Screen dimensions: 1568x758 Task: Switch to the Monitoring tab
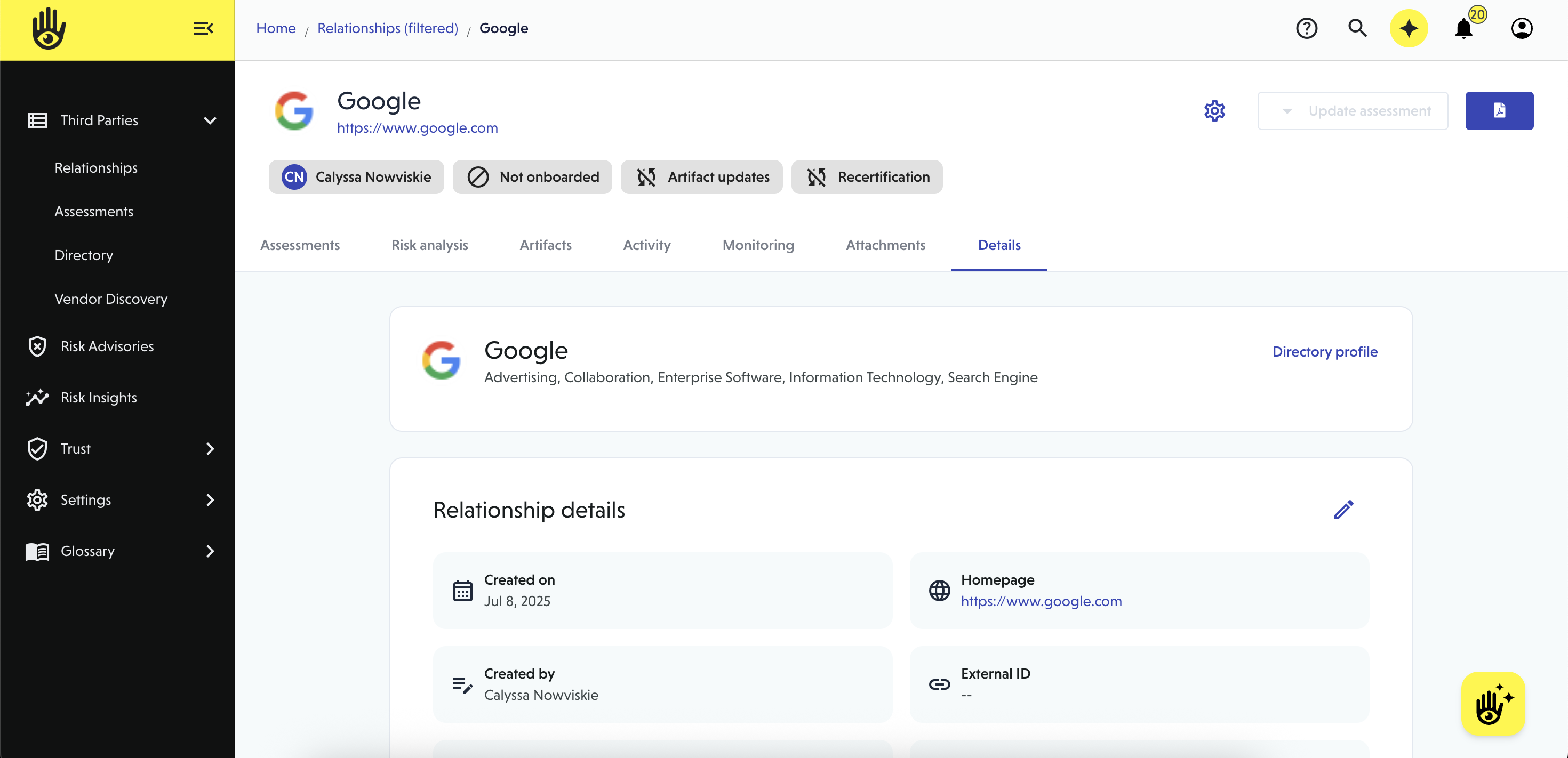(x=758, y=245)
